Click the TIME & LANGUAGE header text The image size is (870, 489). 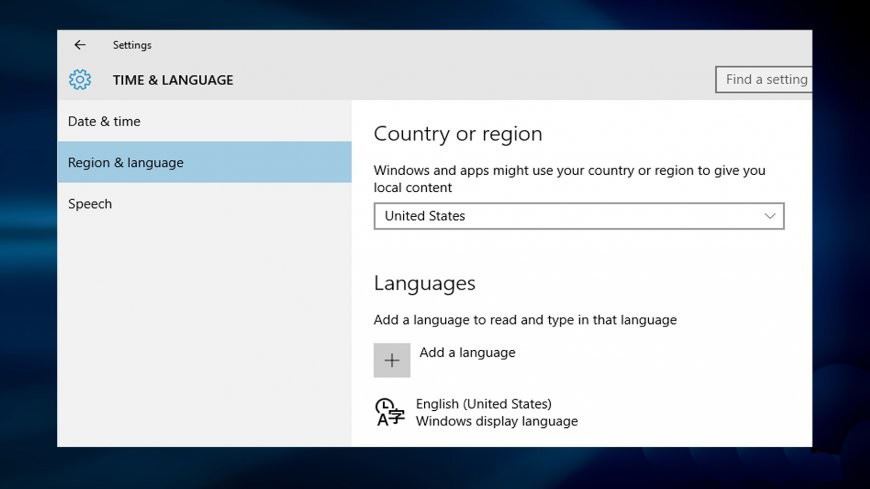point(173,80)
